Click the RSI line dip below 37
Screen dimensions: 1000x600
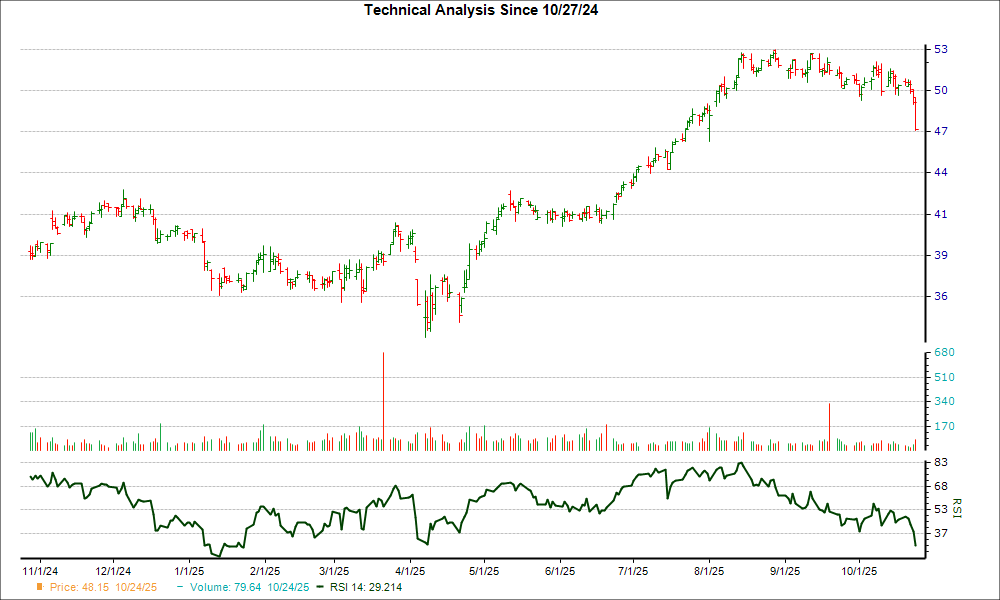[915, 543]
